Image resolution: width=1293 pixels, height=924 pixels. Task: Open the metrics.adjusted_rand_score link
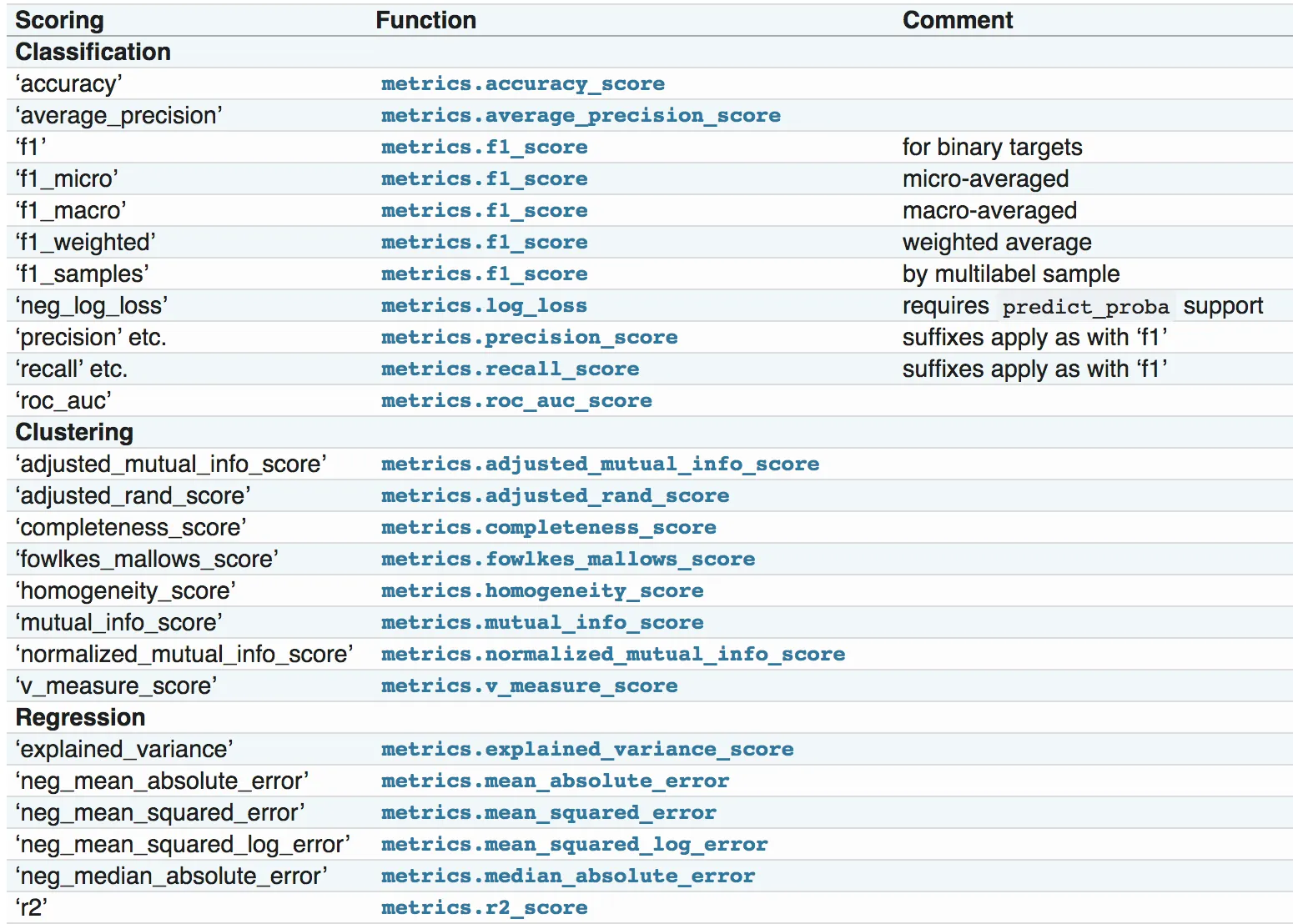pos(555,496)
